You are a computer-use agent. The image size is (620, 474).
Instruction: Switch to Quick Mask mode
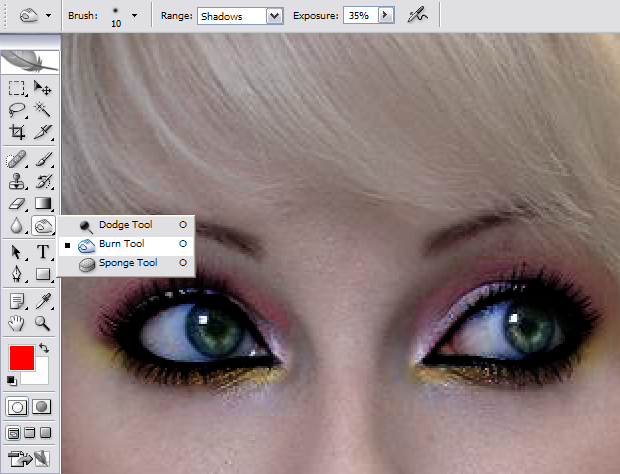tap(42, 407)
